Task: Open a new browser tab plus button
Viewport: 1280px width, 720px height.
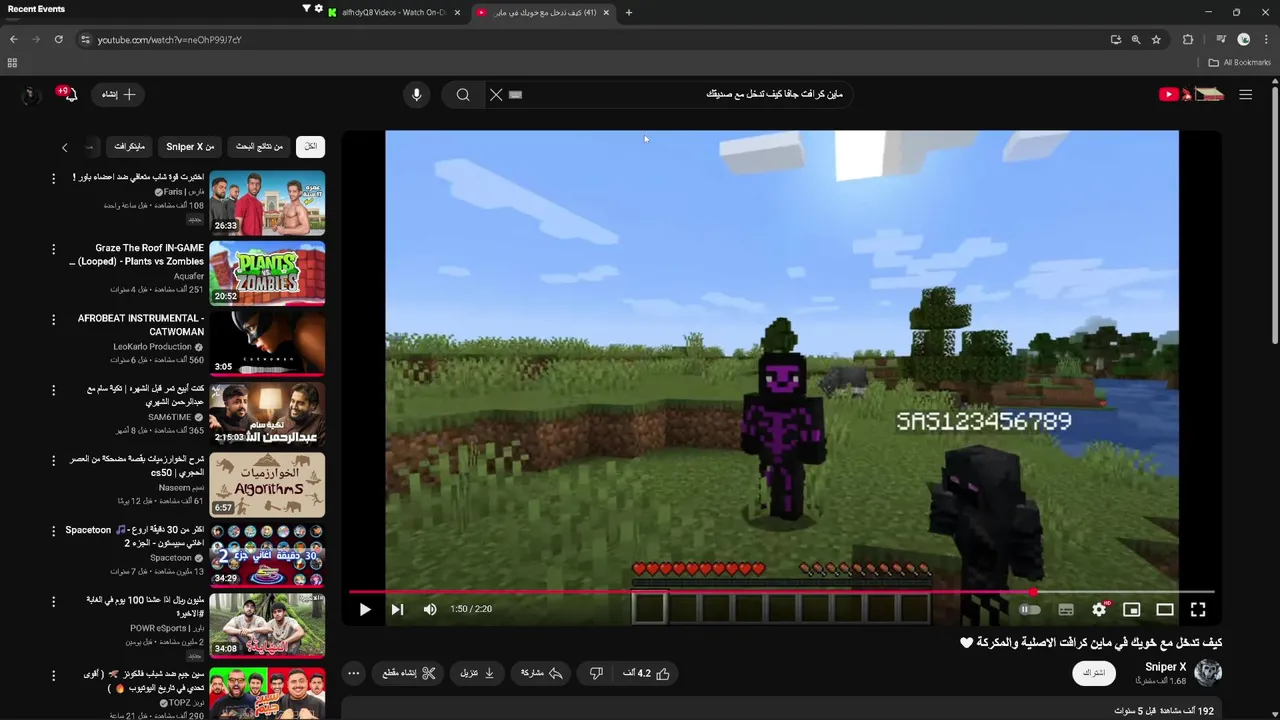Action: (628, 12)
